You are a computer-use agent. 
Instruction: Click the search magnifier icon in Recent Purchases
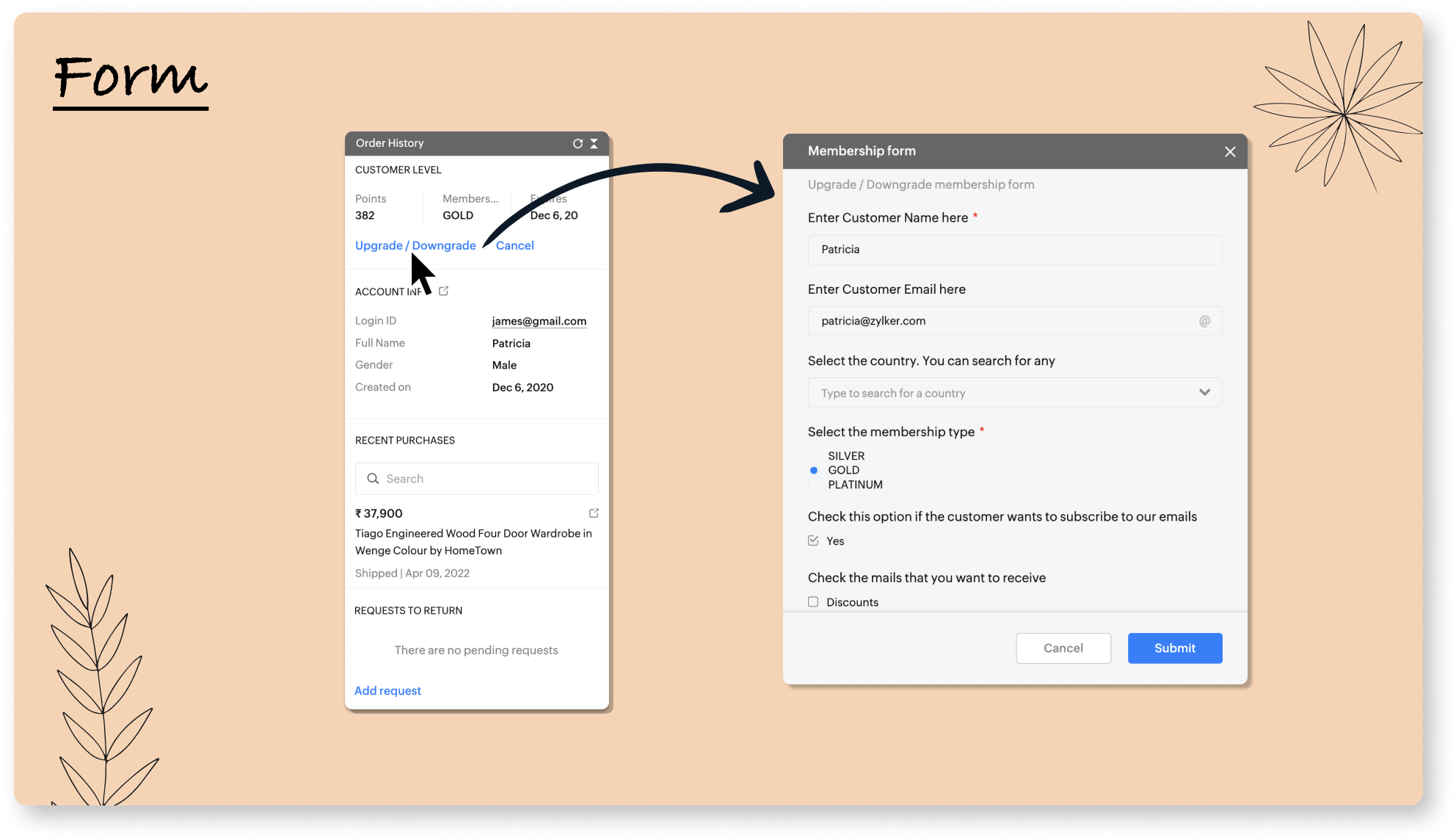coord(373,479)
